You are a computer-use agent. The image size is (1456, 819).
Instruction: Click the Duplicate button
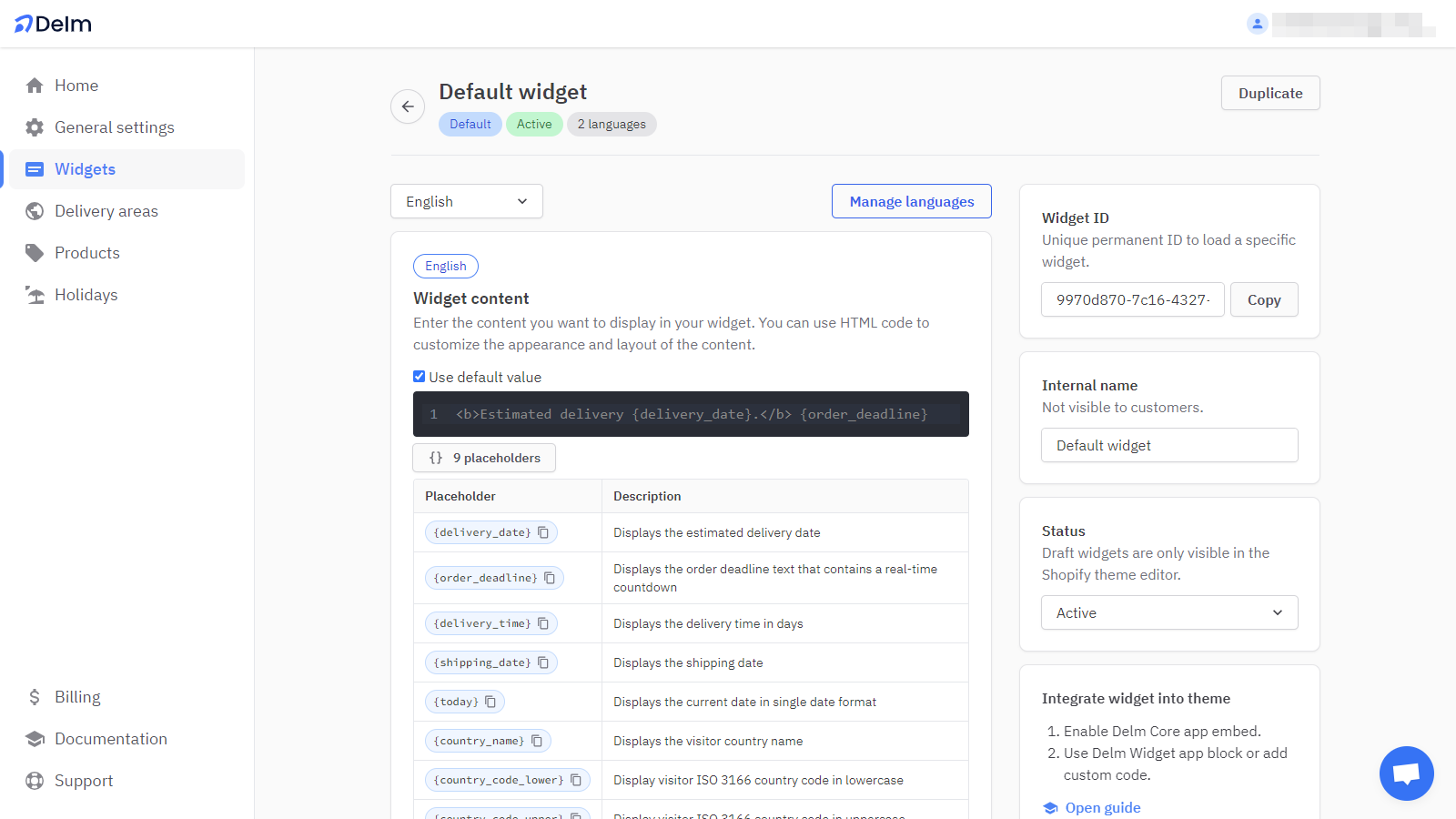[1269, 93]
